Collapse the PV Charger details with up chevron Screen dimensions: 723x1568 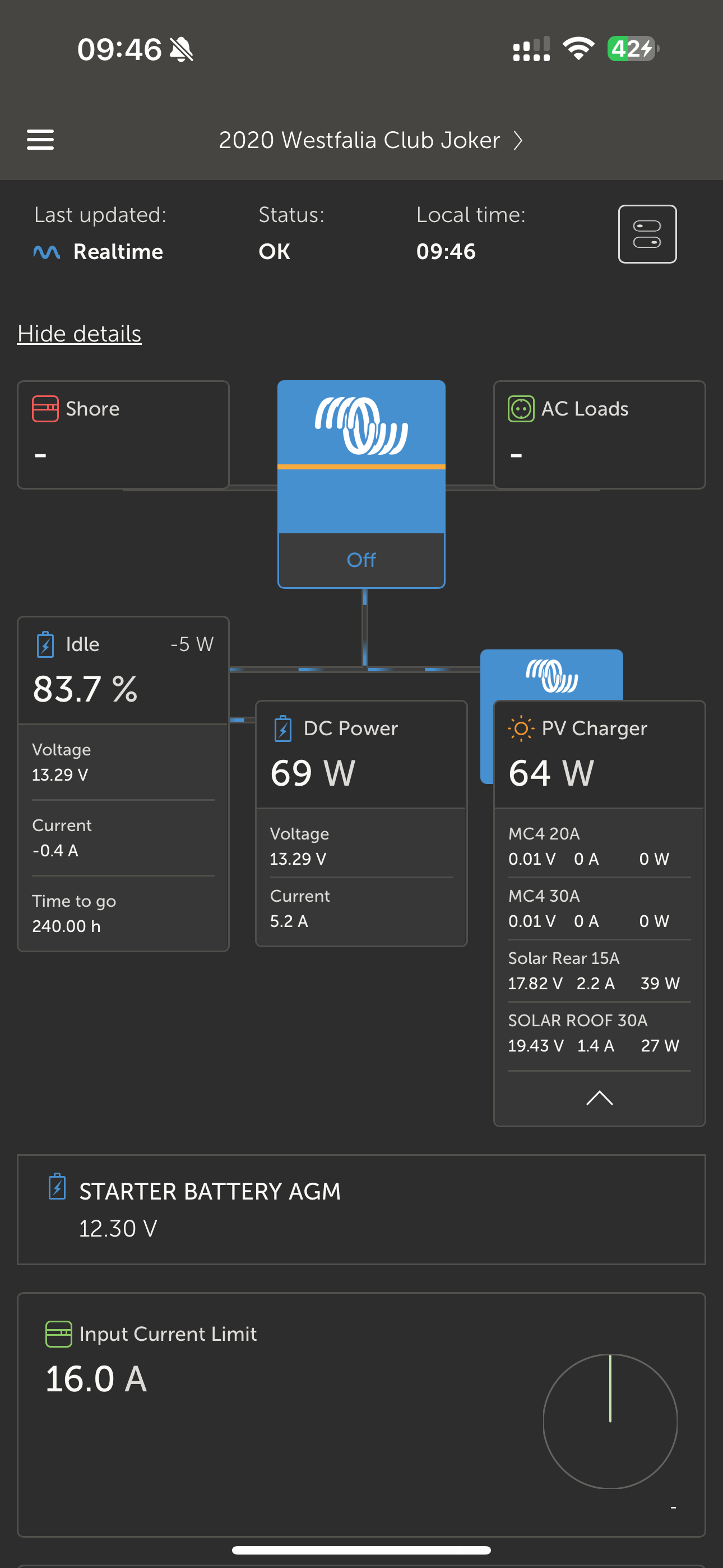click(599, 1097)
